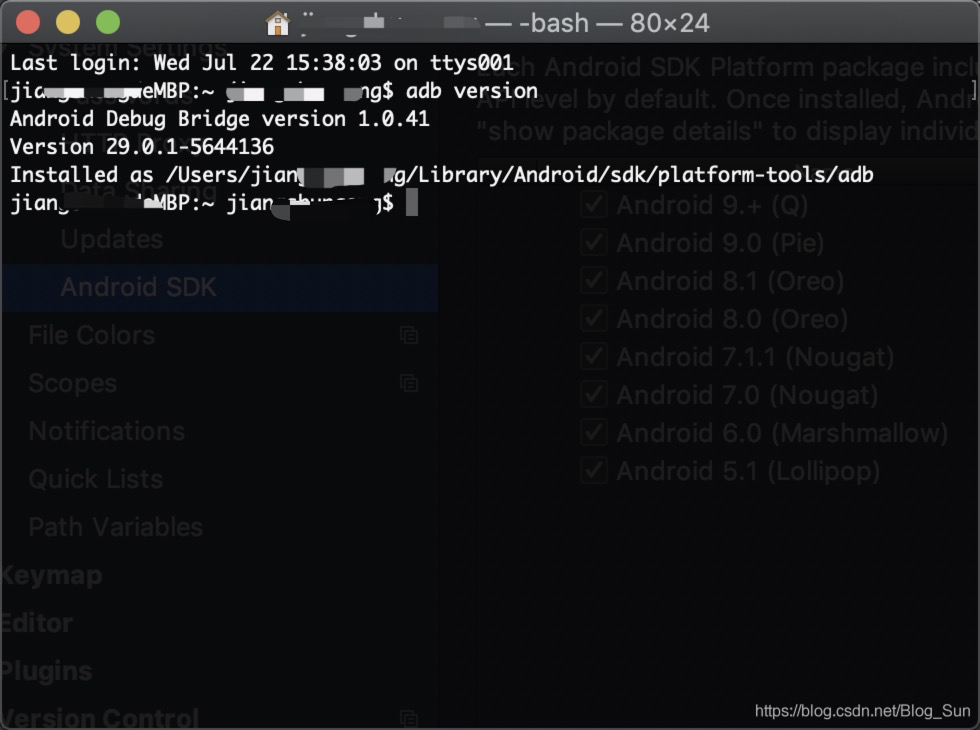This screenshot has height=730, width=980.
Task: Select Android SDK in the sidebar
Action: point(140,287)
